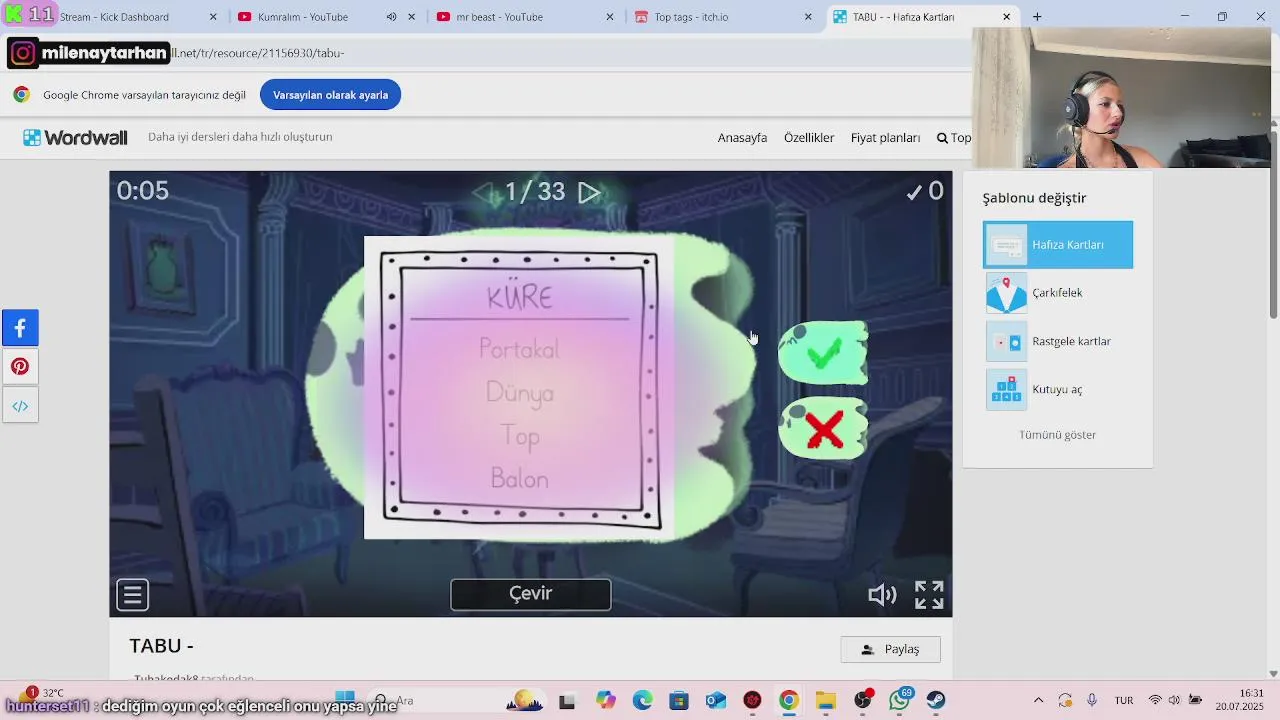Click the page vertical scrollbar

pos(1273,225)
